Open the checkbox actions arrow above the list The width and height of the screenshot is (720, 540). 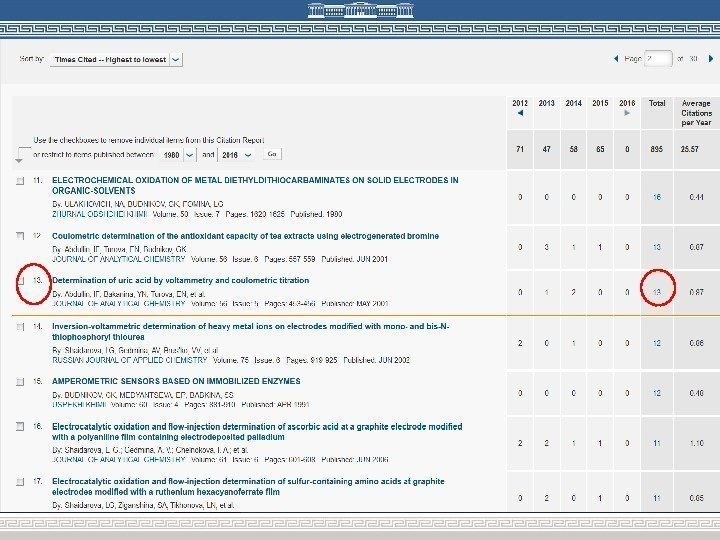(x=19, y=160)
